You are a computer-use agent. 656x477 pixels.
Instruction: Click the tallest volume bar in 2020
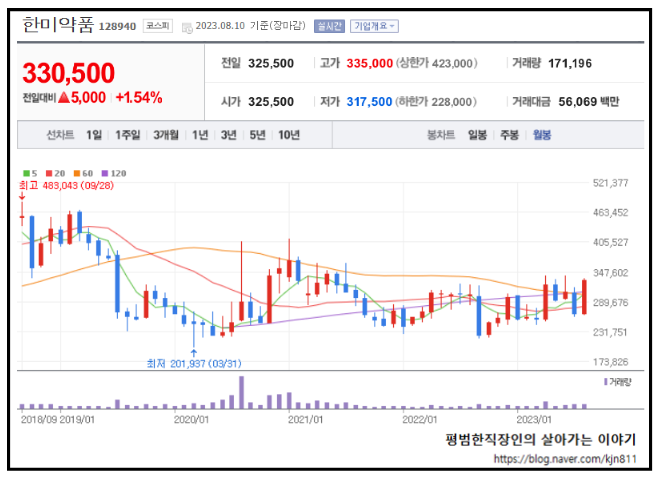pos(241,392)
